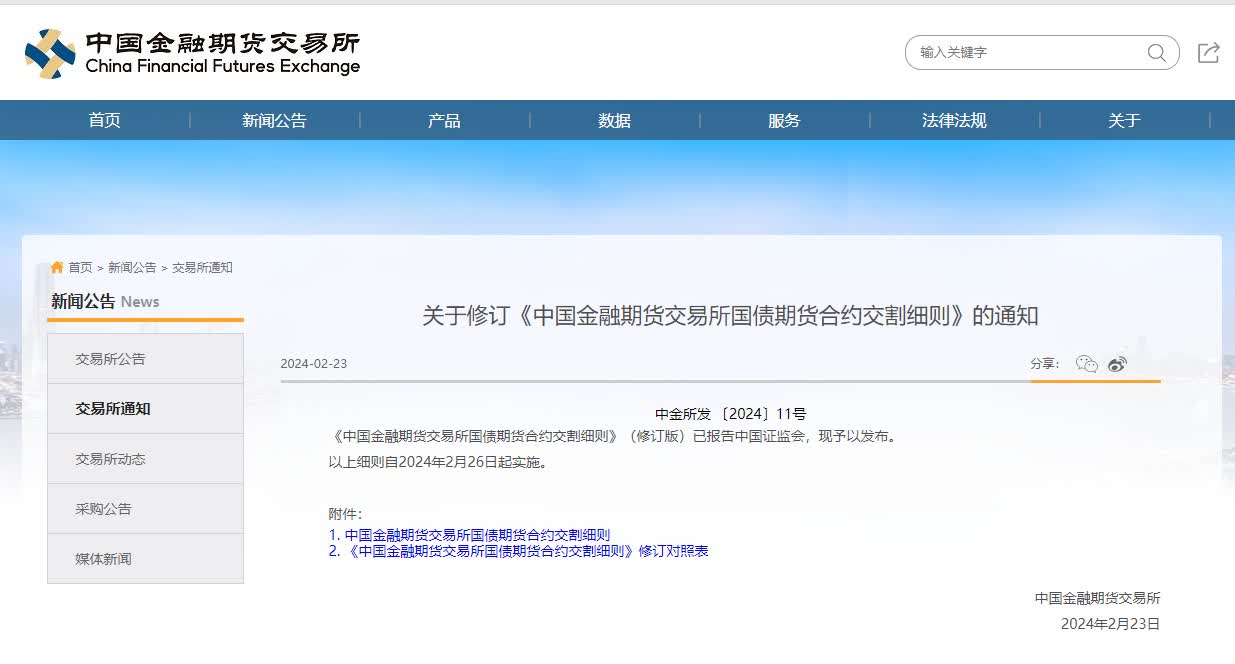This screenshot has width=1235, height=664.
Task: Click the search magnifier icon
Action: [x=1157, y=53]
